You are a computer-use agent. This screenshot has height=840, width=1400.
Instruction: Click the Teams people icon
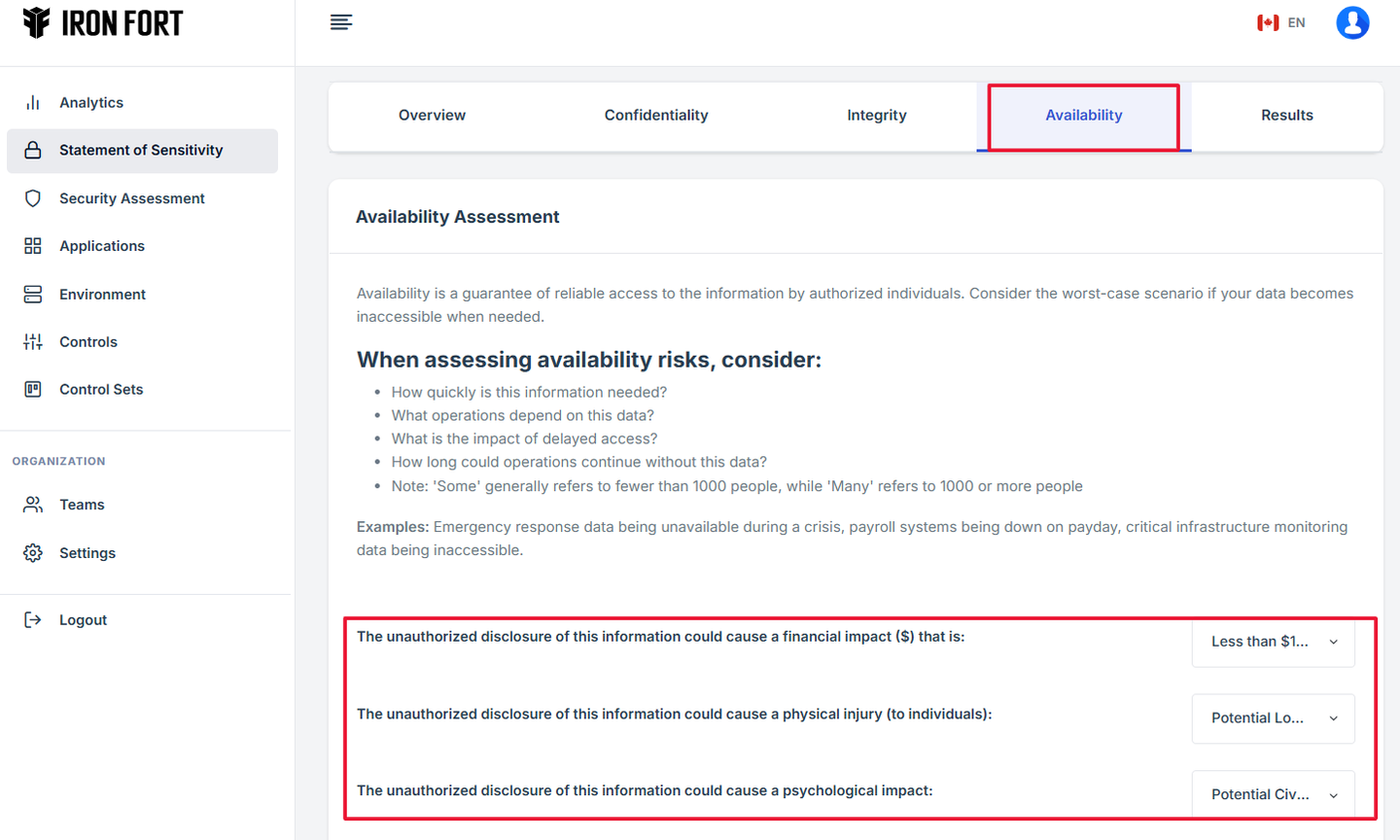coord(33,505)
